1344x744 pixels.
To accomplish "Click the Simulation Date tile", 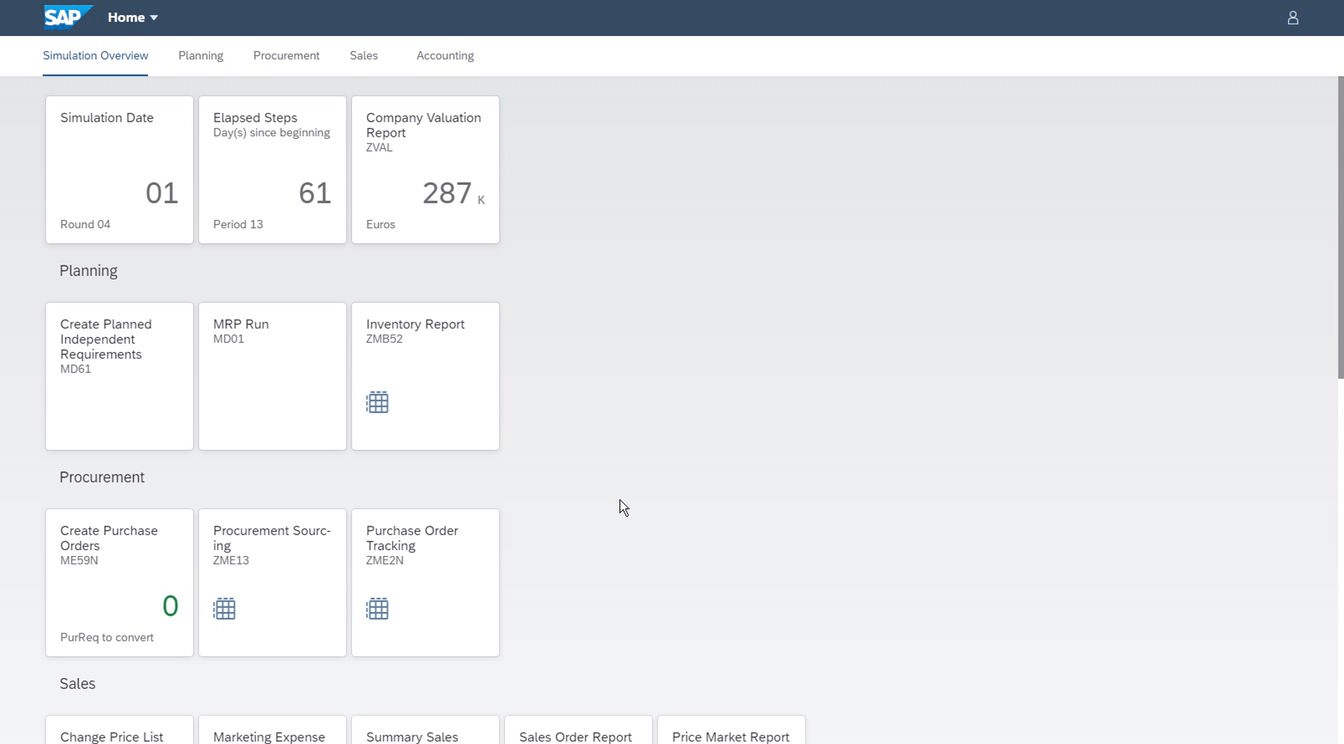I will point(119,170).
